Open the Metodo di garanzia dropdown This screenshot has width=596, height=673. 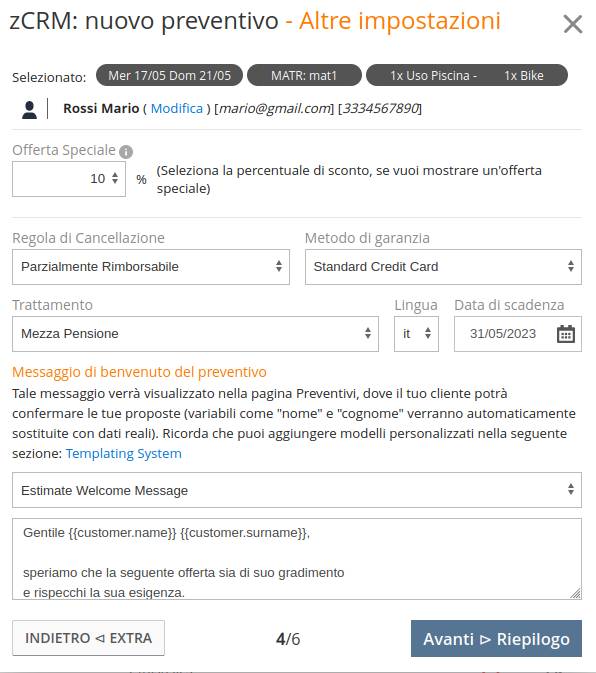pyautogui.click(x=443, y=267)
